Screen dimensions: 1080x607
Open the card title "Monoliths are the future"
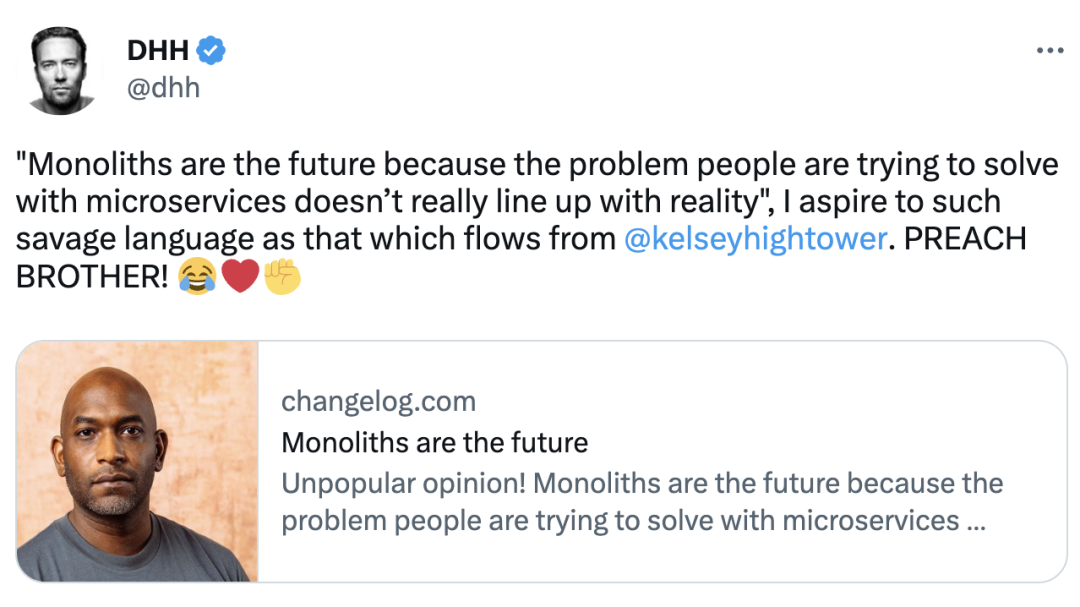click(x=435, y=442)
